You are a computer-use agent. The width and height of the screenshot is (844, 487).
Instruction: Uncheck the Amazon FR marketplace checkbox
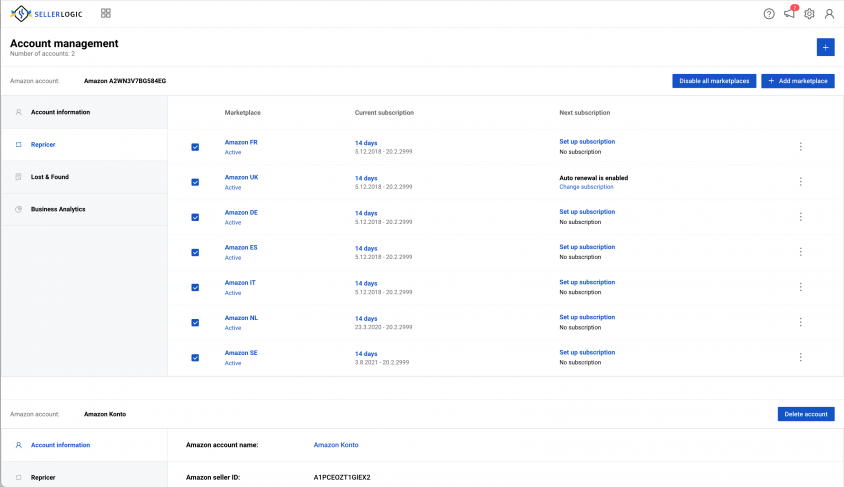[x=195, y=147]
